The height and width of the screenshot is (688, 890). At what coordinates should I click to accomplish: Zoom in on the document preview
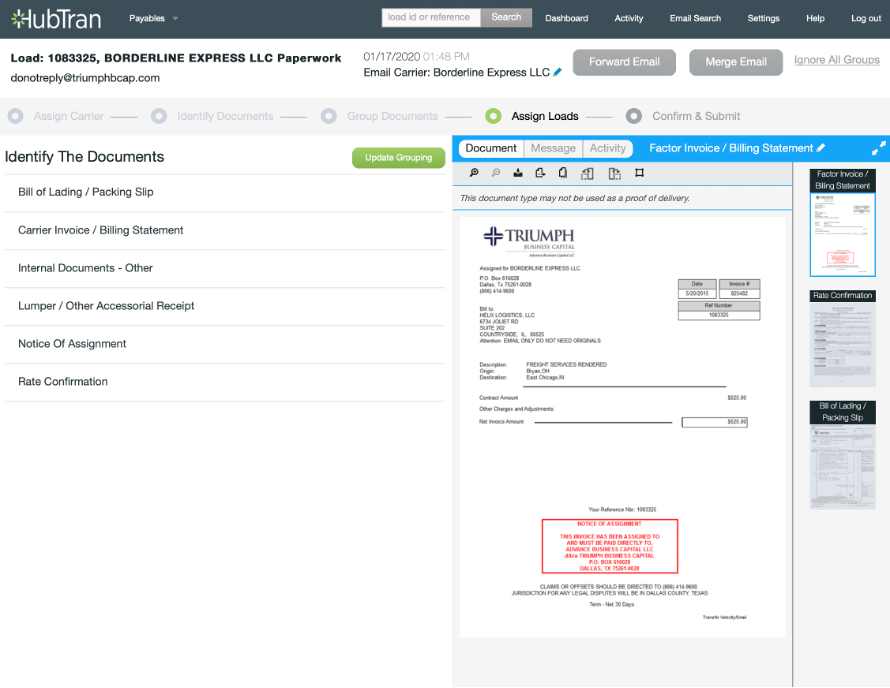pyautogui.click(x=473, y=173)
